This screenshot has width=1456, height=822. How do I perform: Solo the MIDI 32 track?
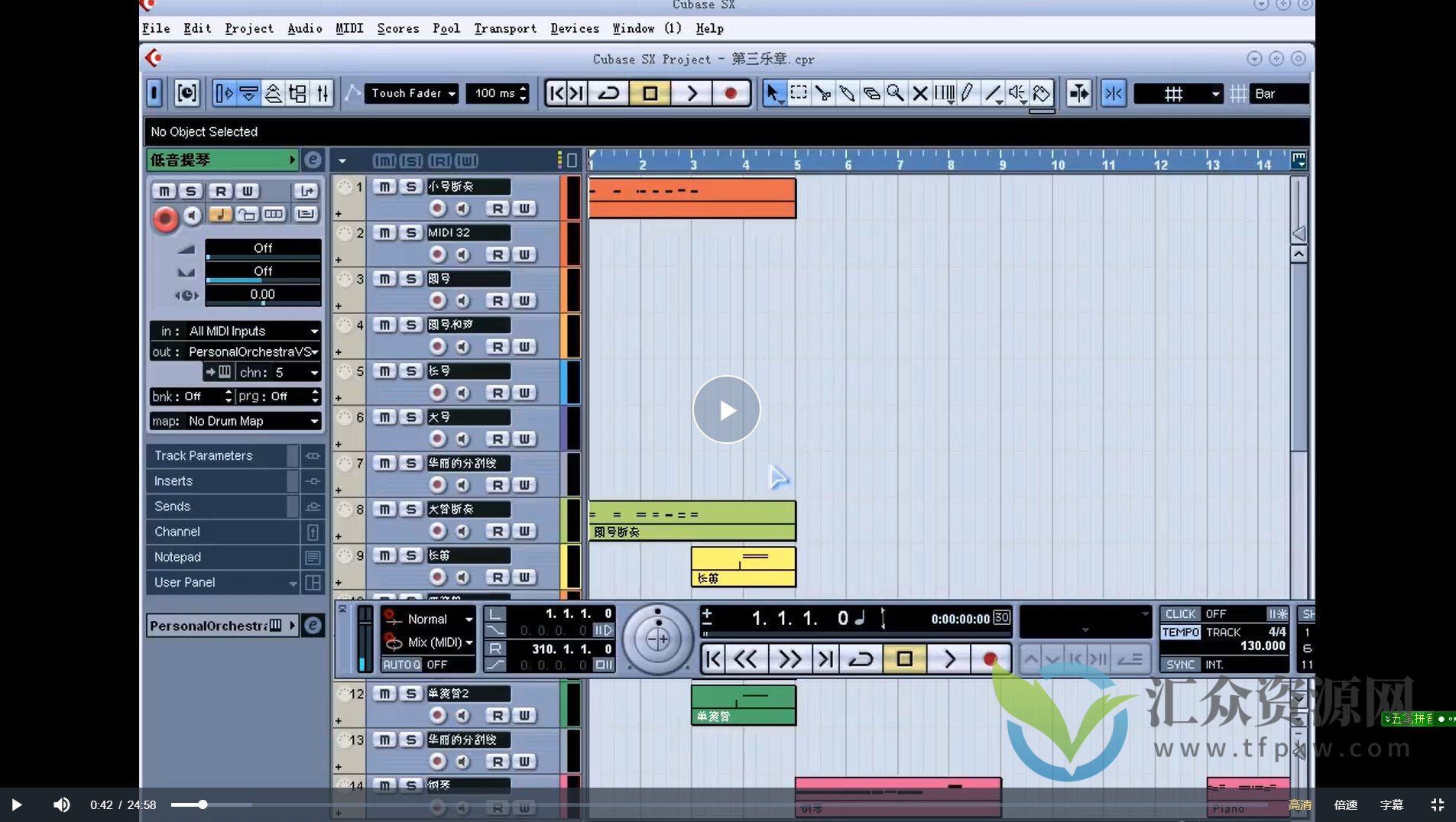pyautogui.click(x=411, y=232)
